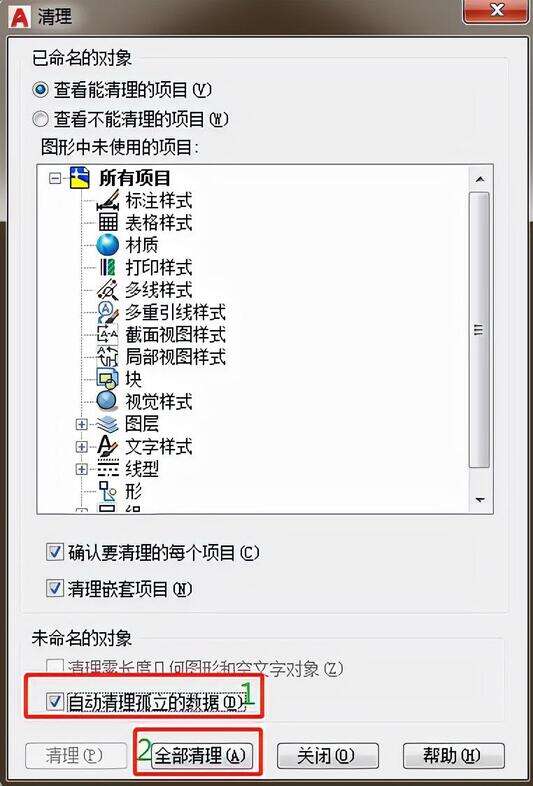Toggle 清理嵌套项目 checkbox
This screenshot has width=533, height=786.
(x=55, y=588)
